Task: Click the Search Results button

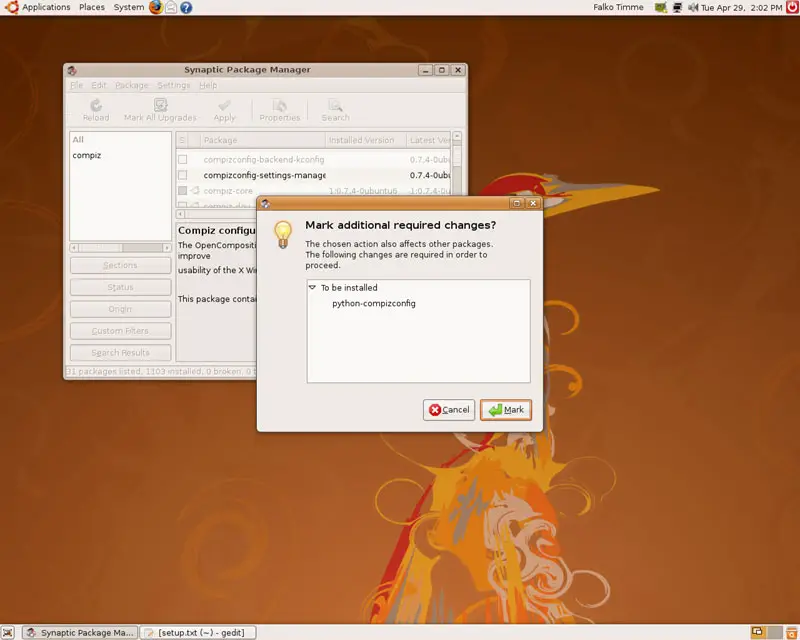Action: (120, 353)
